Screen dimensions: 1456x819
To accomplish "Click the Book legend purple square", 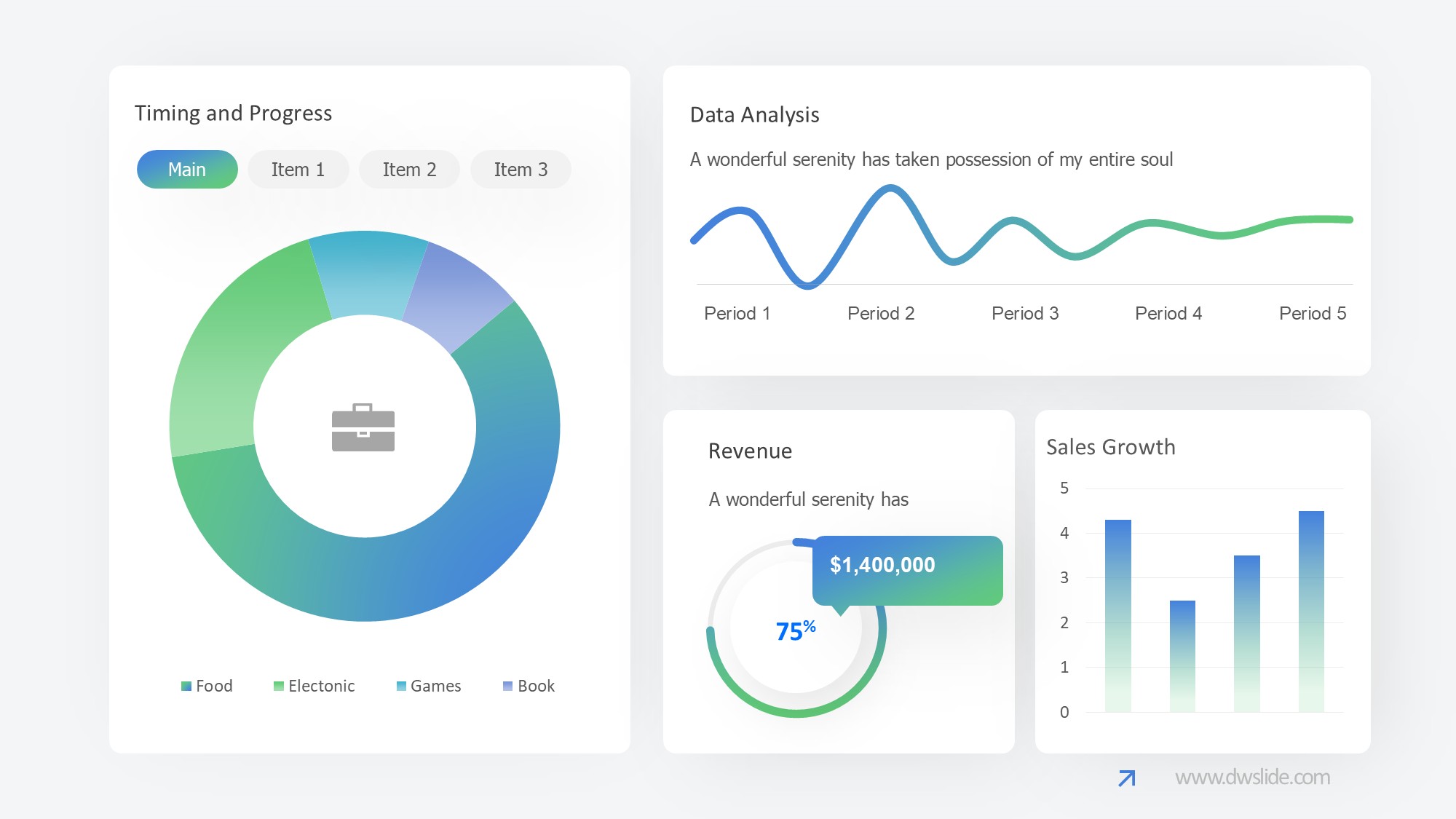I will tap(507, 686).
